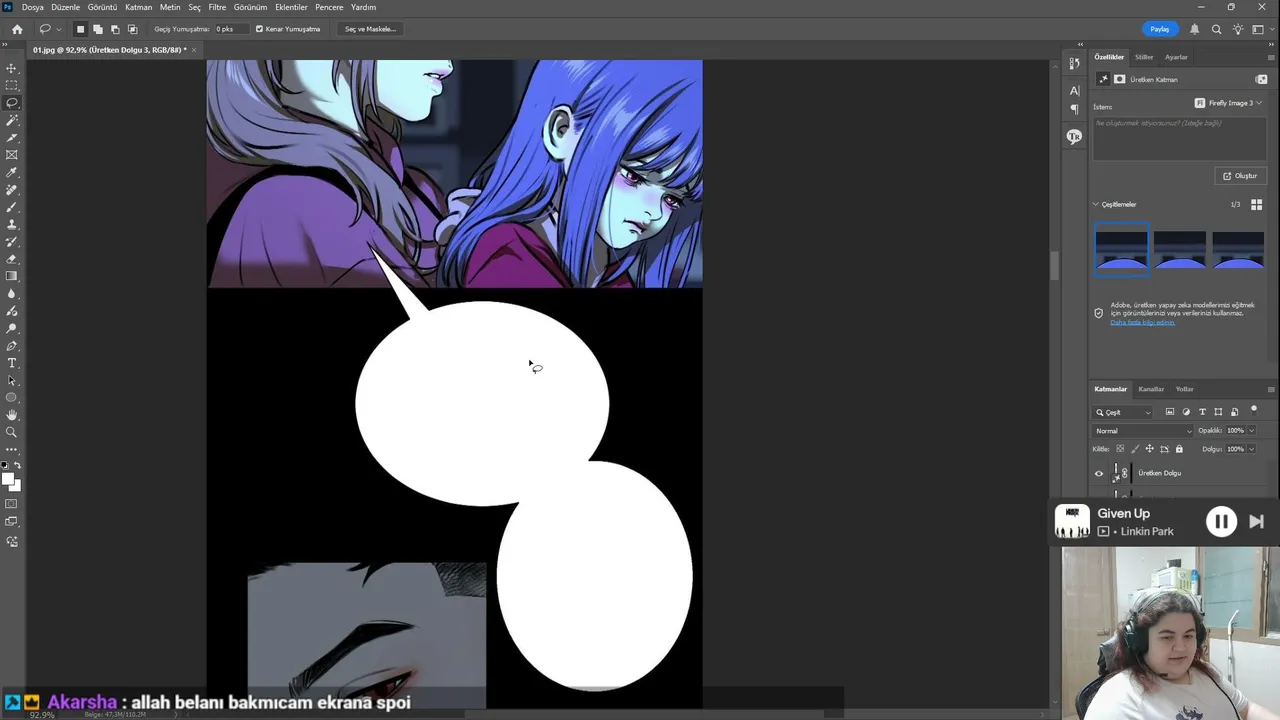Open the Paragraph panel icon
Screen dimensions: 1280x720
[1075, 109]
